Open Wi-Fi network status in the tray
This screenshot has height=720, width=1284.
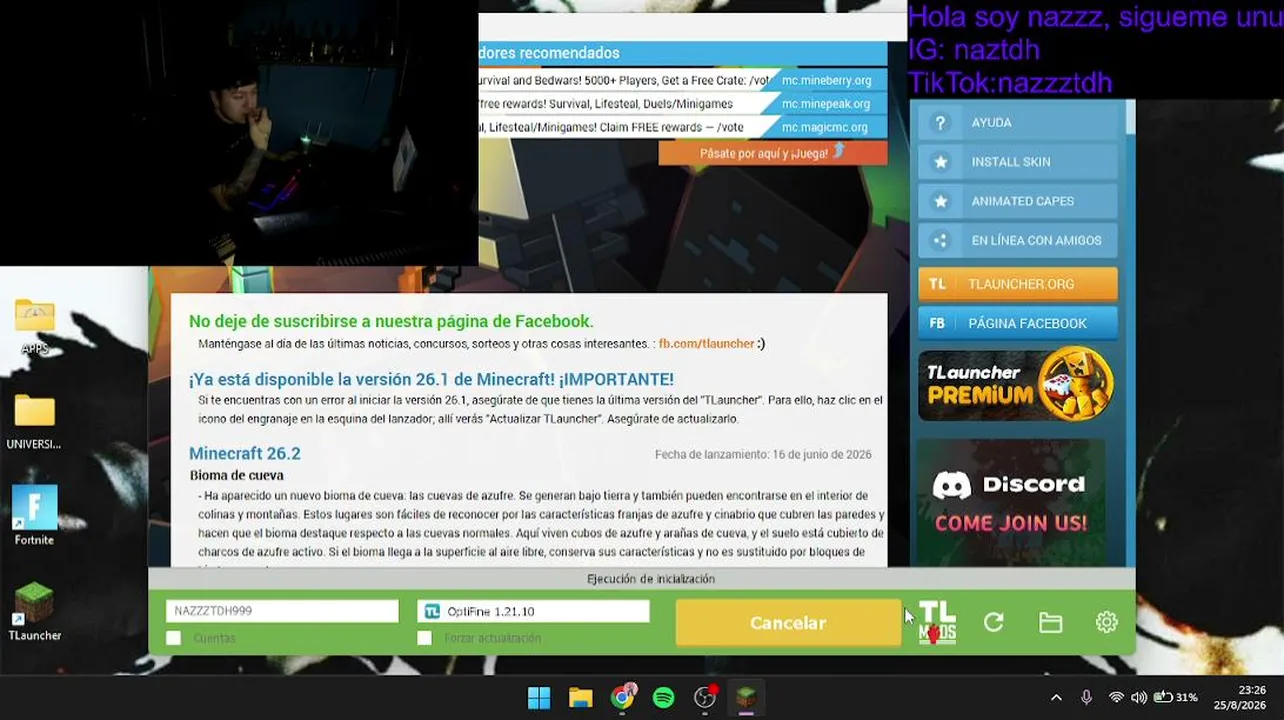pos(1116,697)
